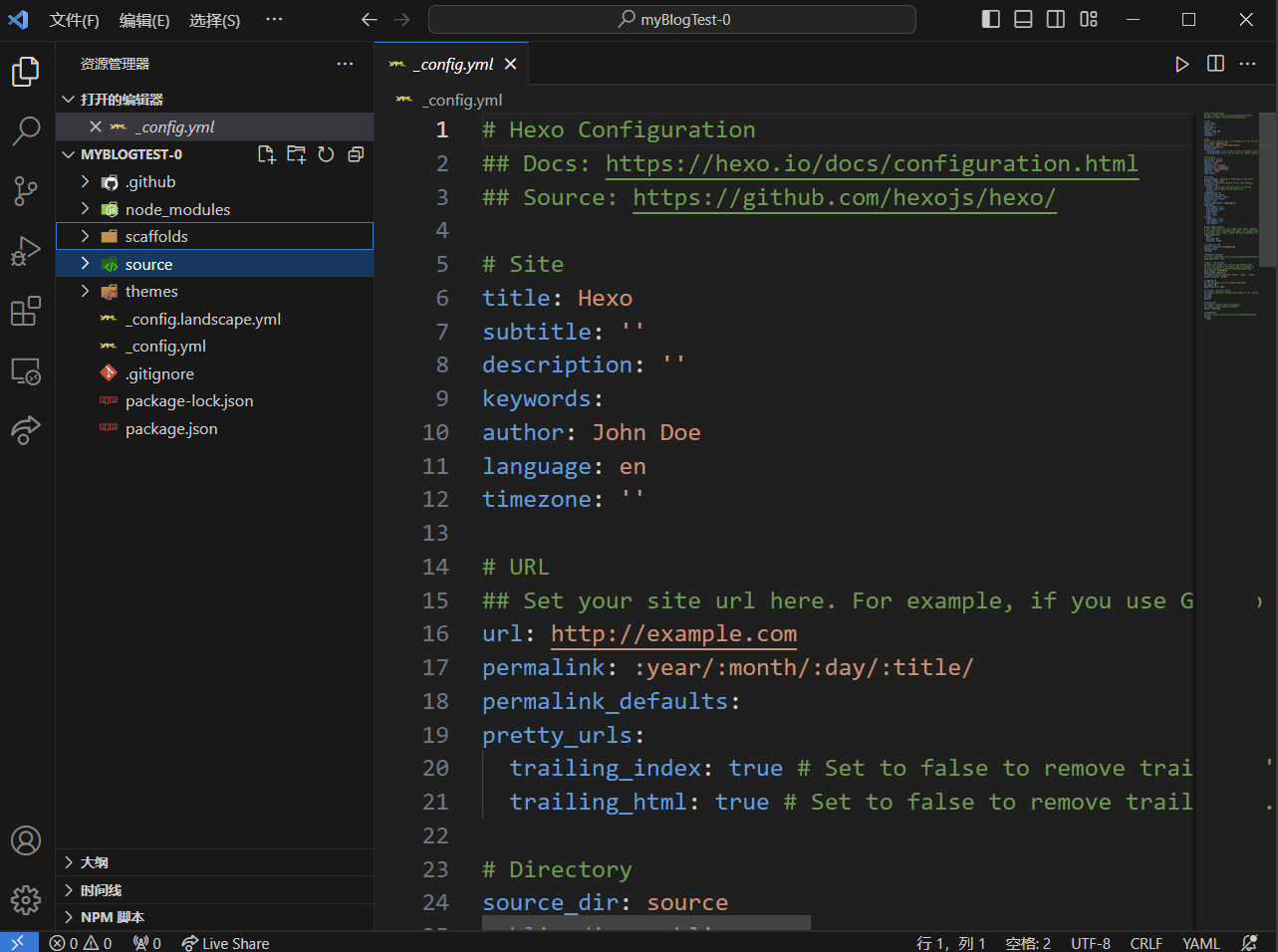The height and width of the screenshot is (952, 1278).
Task: Open explorer Views and More Actions ellipsis
Action: [x=345, y=64]
